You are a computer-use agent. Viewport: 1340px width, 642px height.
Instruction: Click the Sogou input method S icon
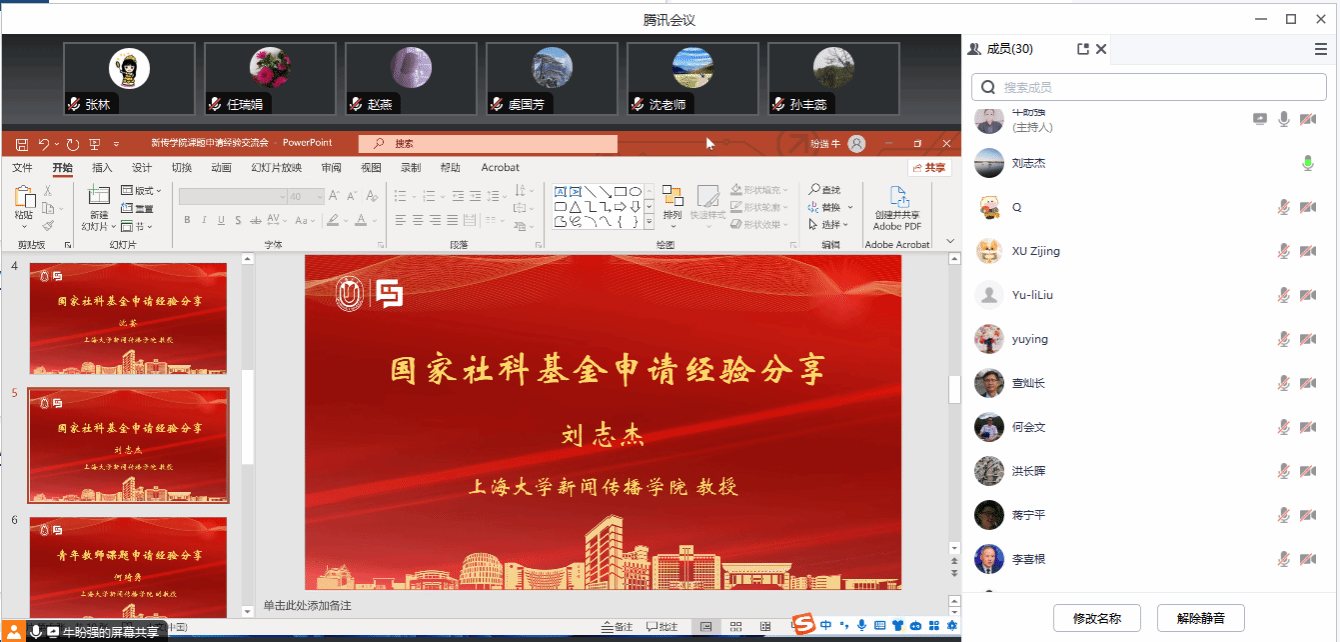click(x=803, y=625)
